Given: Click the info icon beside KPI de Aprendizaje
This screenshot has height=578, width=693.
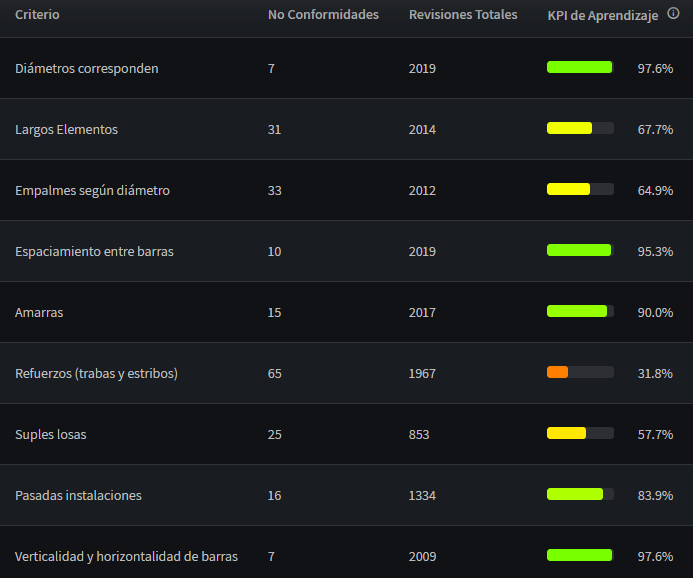Looking at the screenshot, I should point(673,14).
